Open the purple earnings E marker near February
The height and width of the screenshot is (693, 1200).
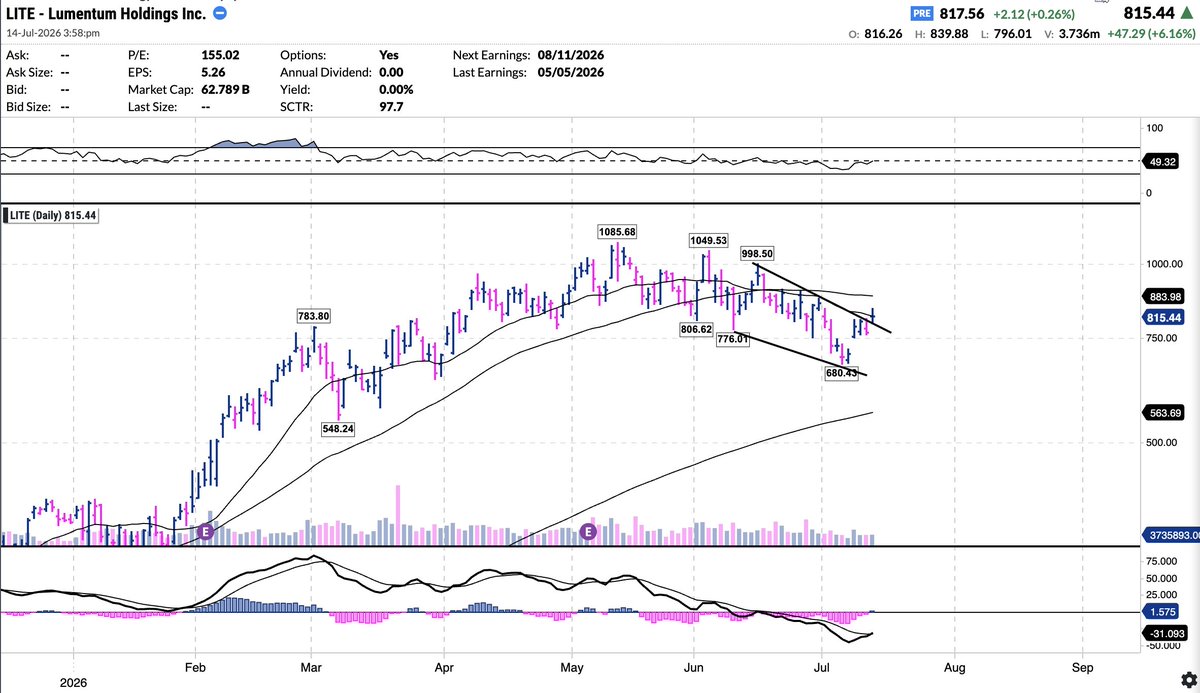(207, 531)
